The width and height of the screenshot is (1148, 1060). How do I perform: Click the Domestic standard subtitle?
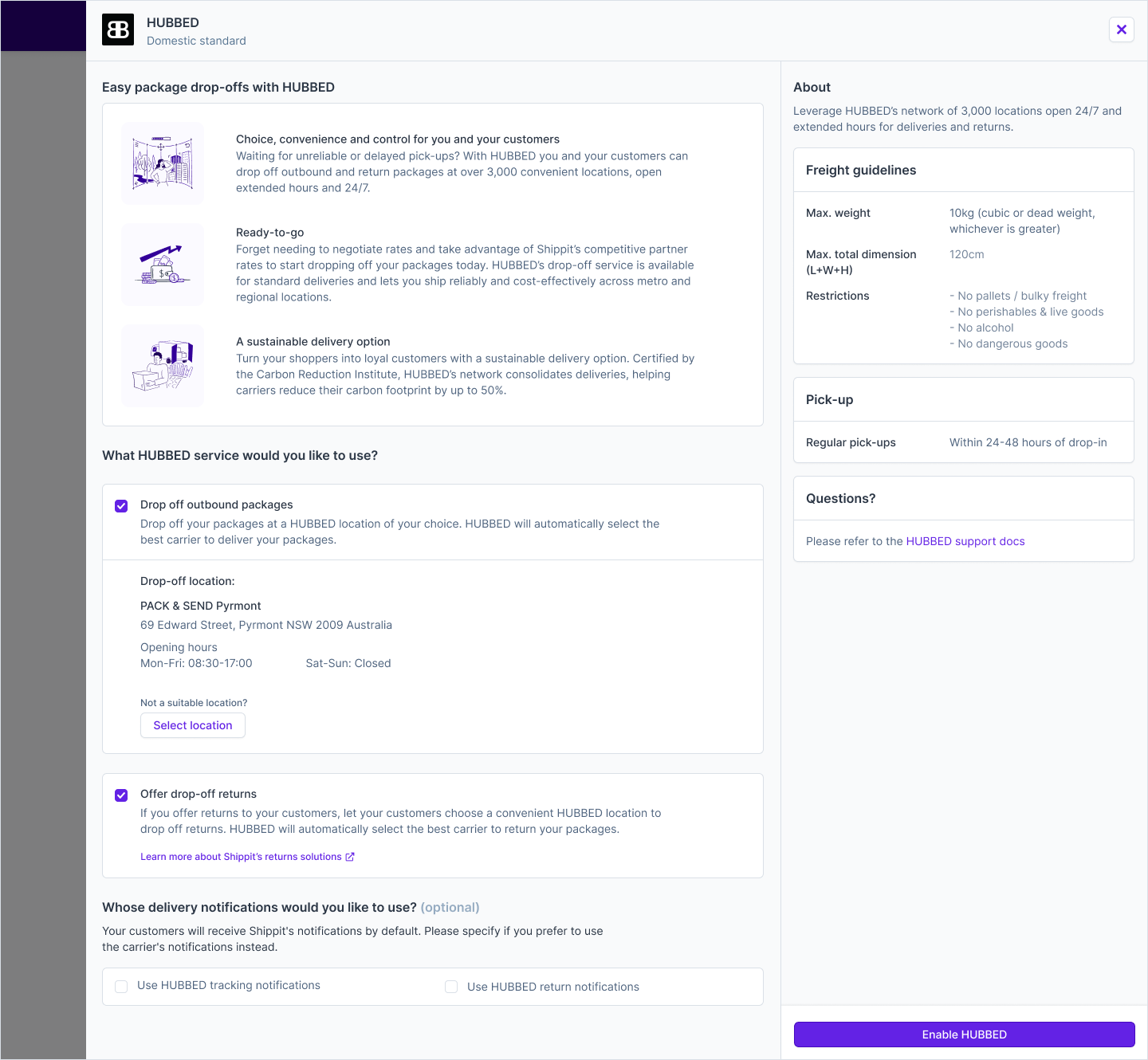(x=196, y=41)
